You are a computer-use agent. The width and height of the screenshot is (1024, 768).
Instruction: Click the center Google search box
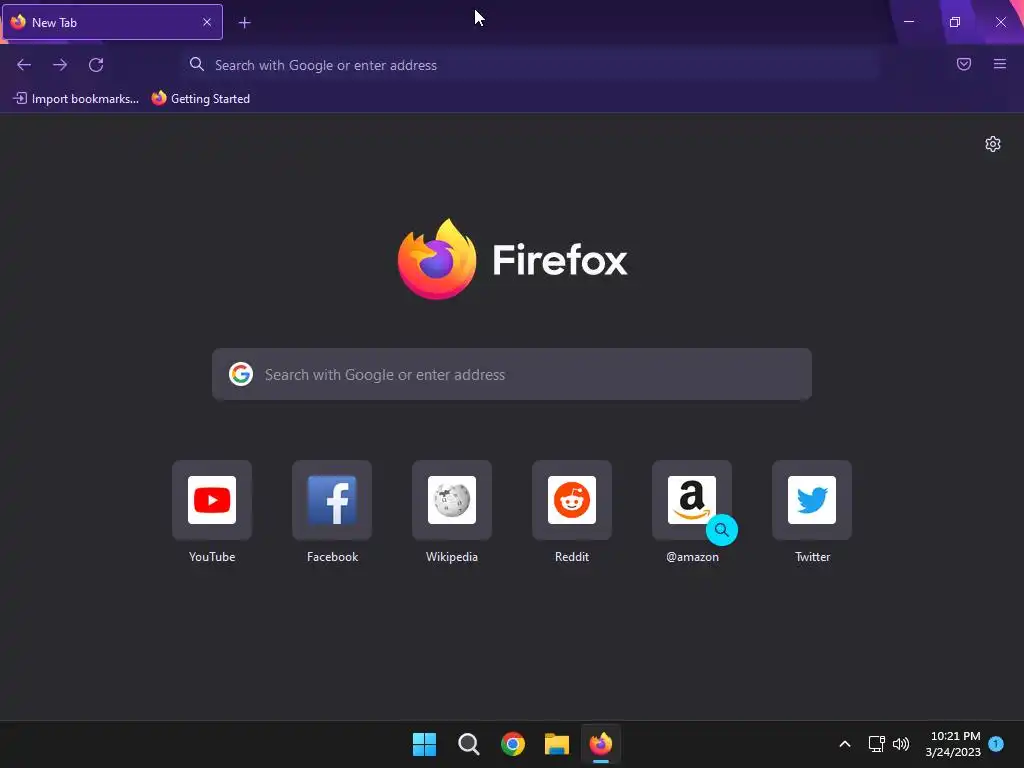(512, 374)
